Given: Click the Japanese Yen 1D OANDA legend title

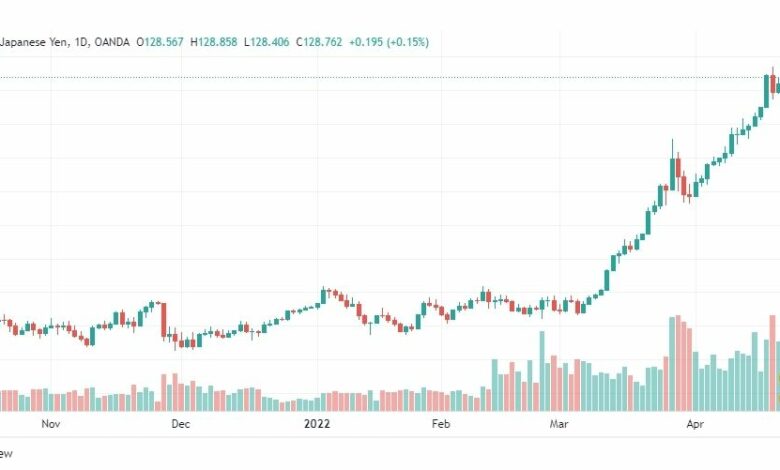Looking at the screenshot, I should [65, 42].
